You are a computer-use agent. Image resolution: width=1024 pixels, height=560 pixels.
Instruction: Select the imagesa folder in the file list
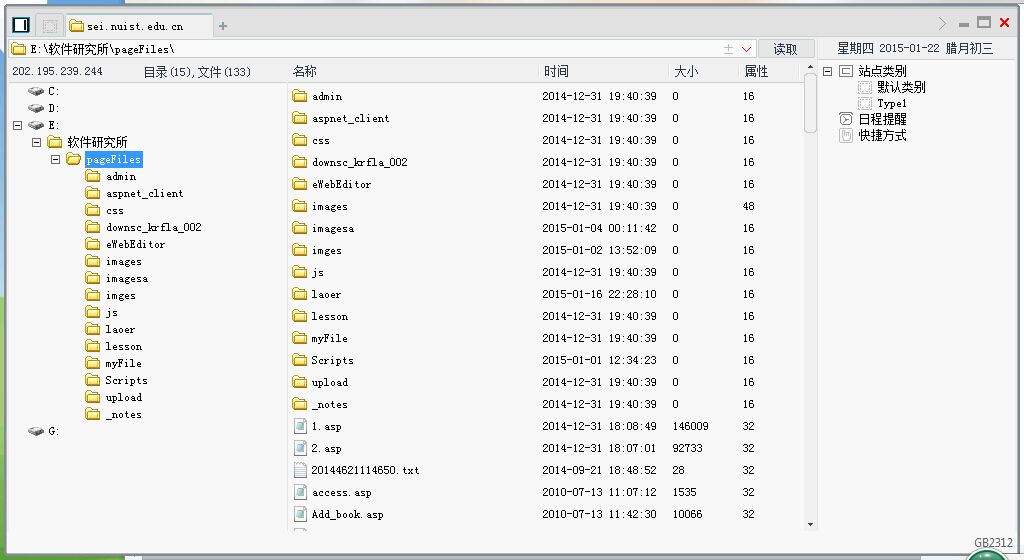click(333, 228)
